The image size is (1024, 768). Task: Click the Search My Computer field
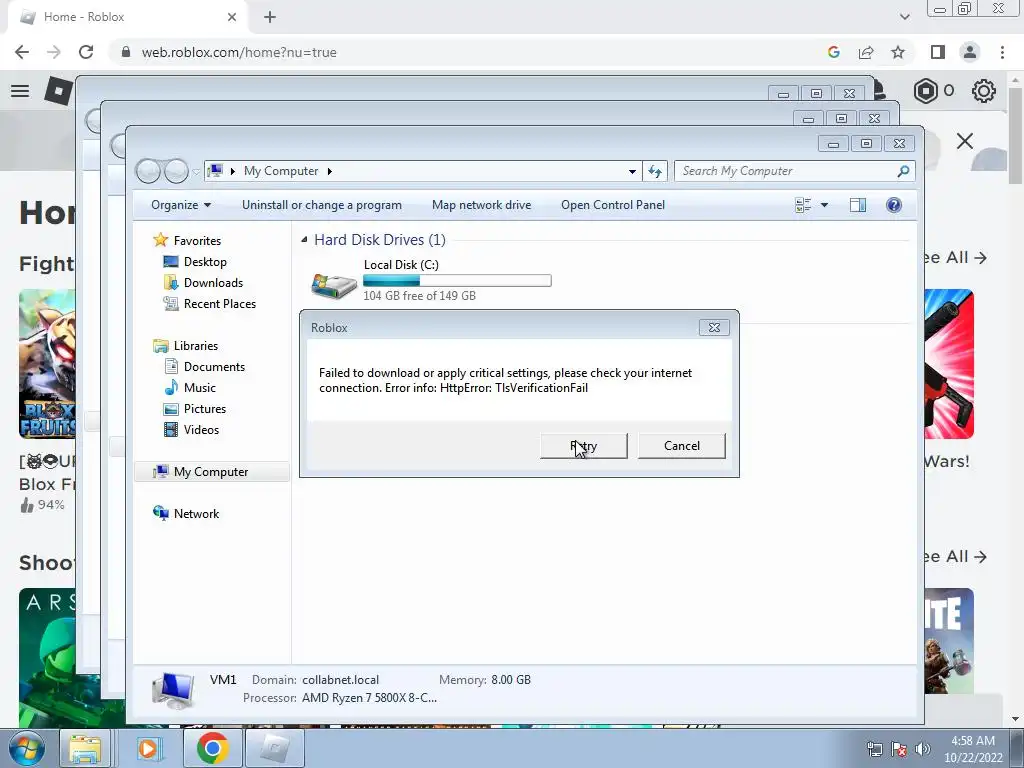click(794, 171)
